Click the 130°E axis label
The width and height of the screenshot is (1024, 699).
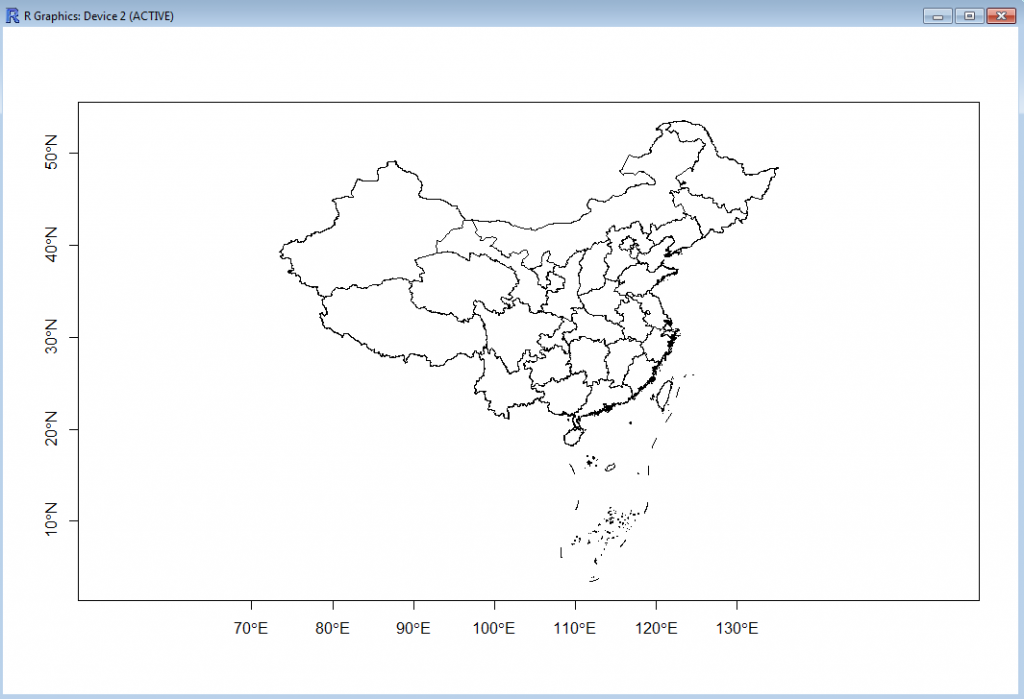point(737,628)
